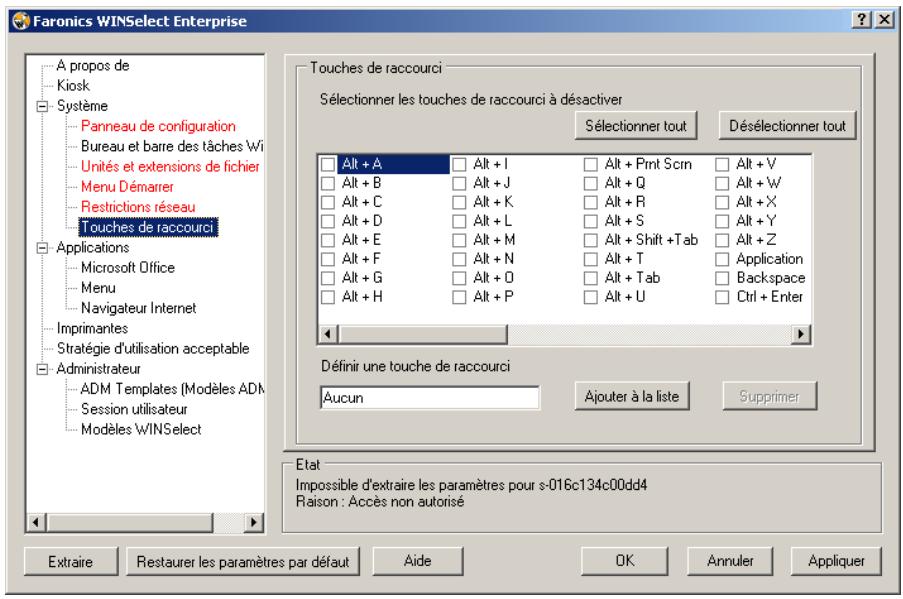Image resolution: width=903 pixels, height=599 pixels.
Task: Open the Menu Démarrer tree item
Action: [x=127, y=187]
